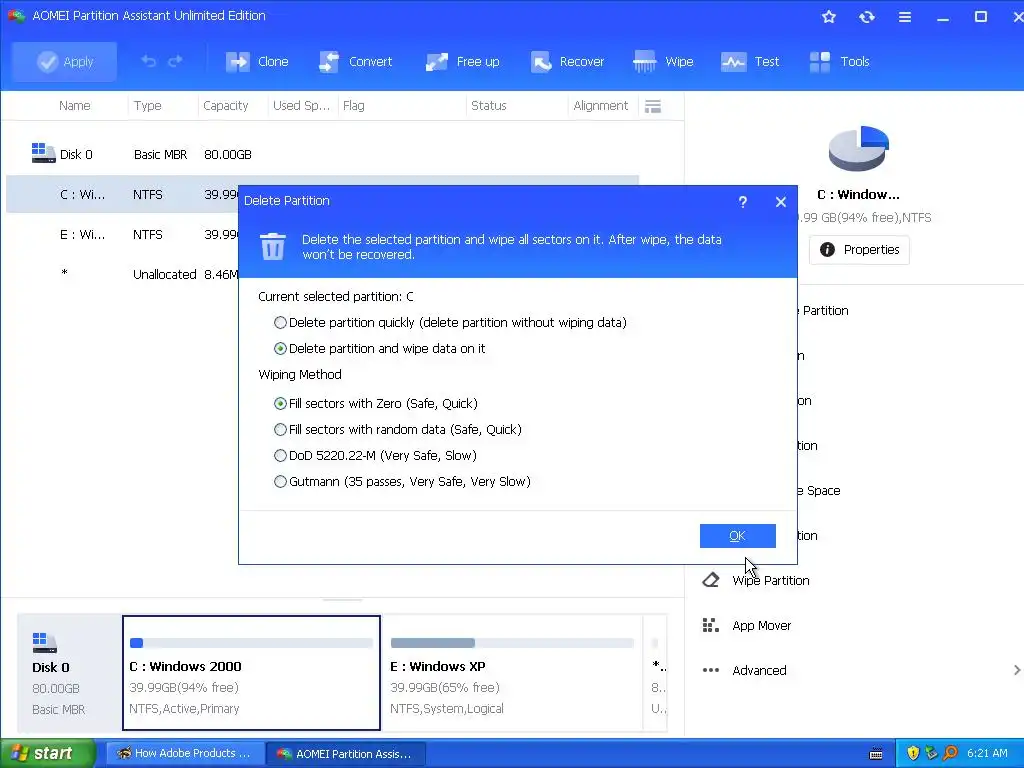Click the security shield tray icon

tap(912, 754)
